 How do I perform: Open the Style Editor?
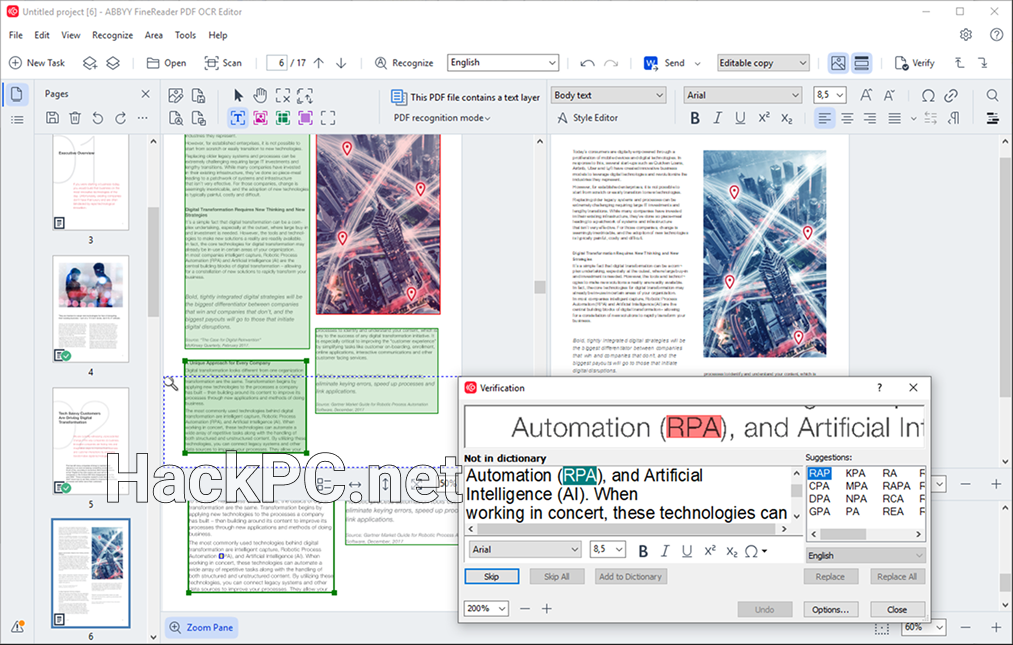pyautogui.click(x=587, y=118)
